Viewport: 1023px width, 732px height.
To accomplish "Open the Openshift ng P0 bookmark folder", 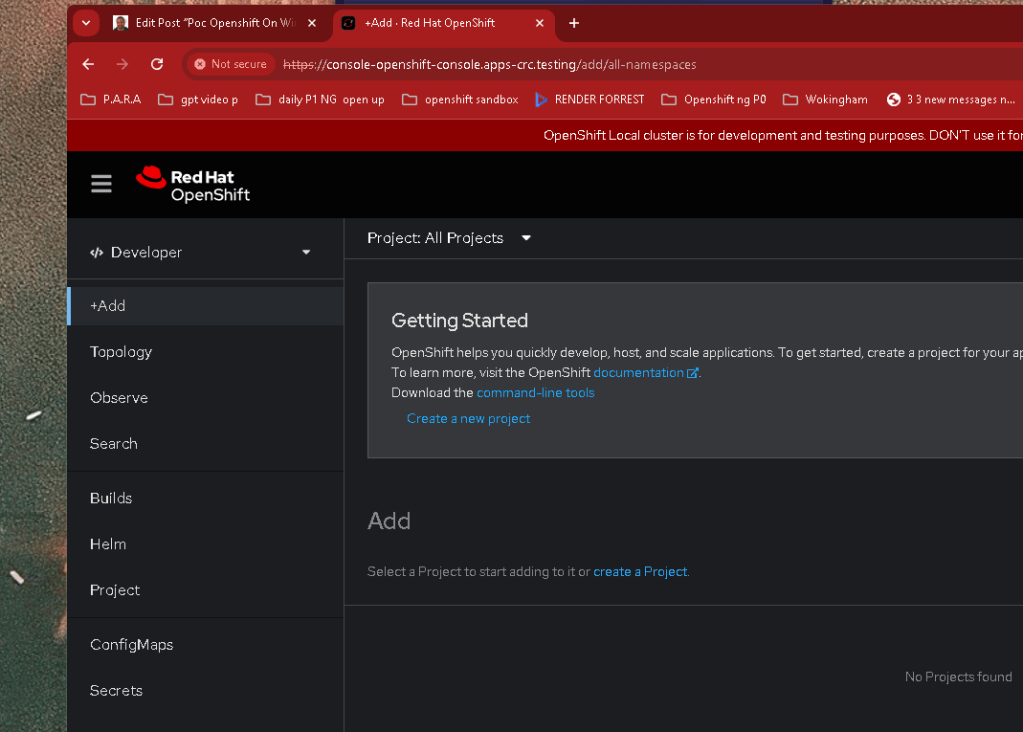I will (x=714, y=99).
